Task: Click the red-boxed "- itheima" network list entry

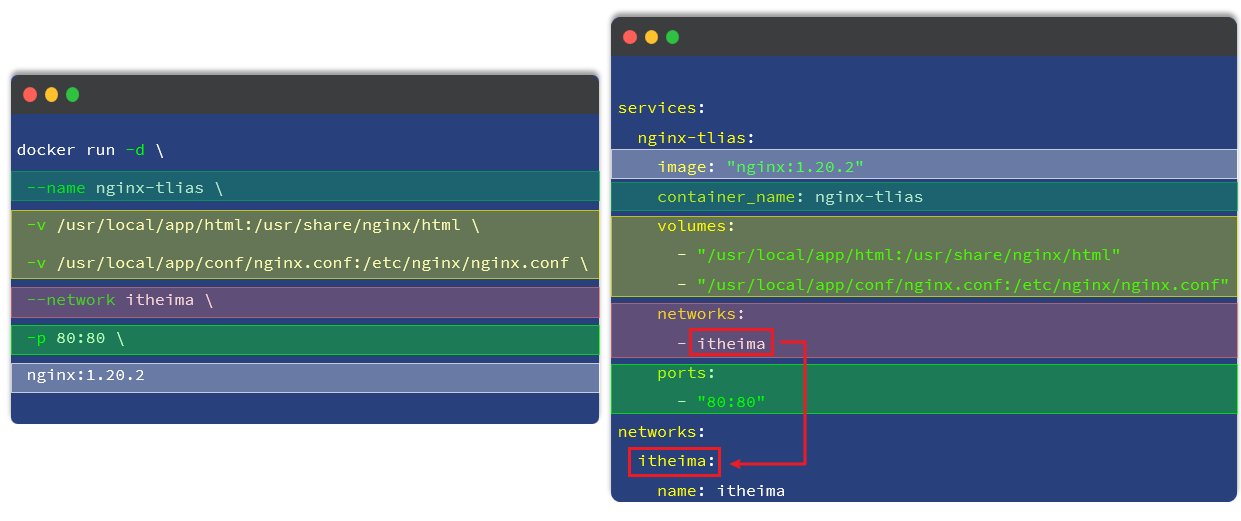Action: (x=731, y=344)
